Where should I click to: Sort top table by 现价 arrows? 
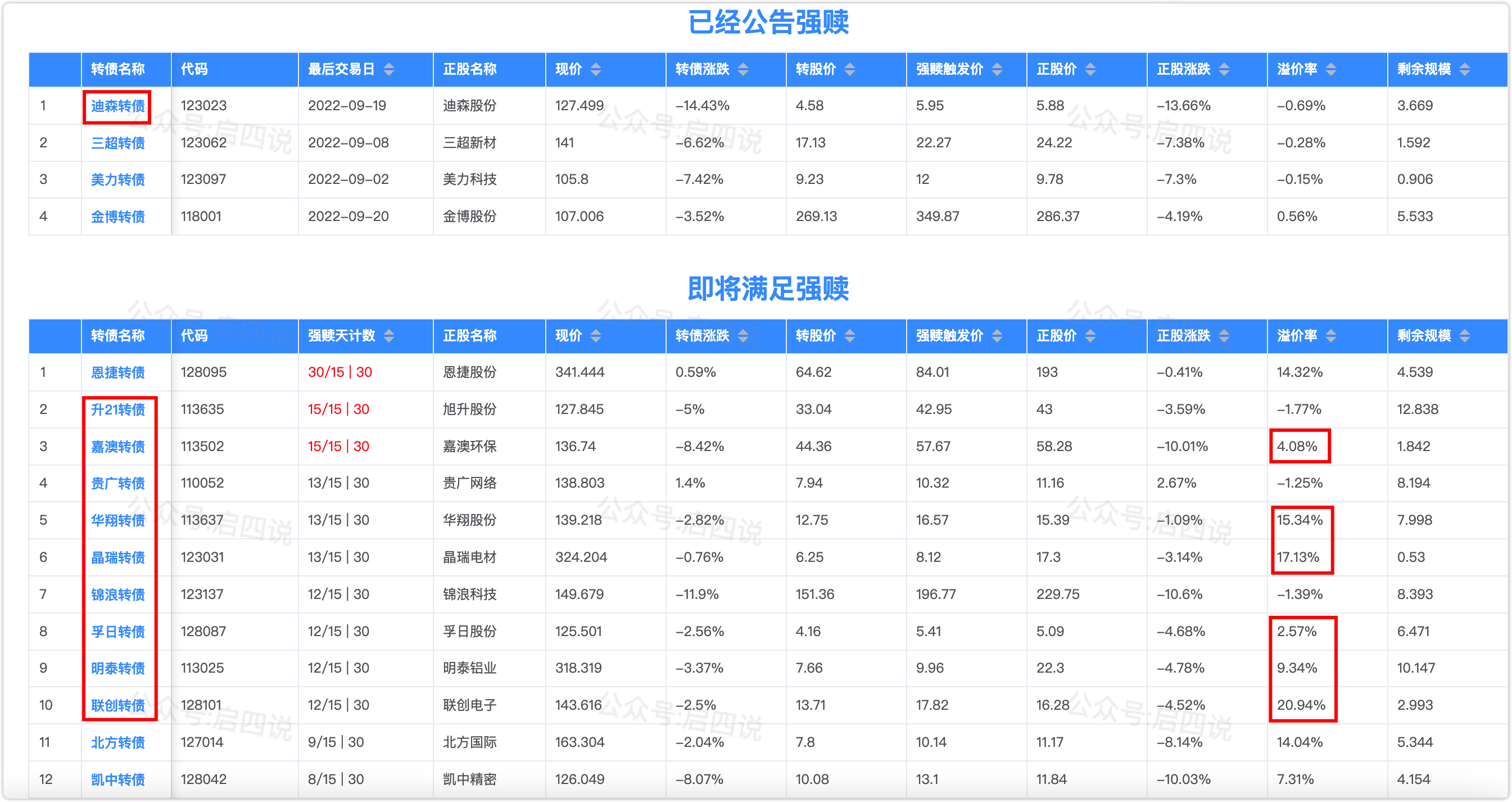pos(596,69)
